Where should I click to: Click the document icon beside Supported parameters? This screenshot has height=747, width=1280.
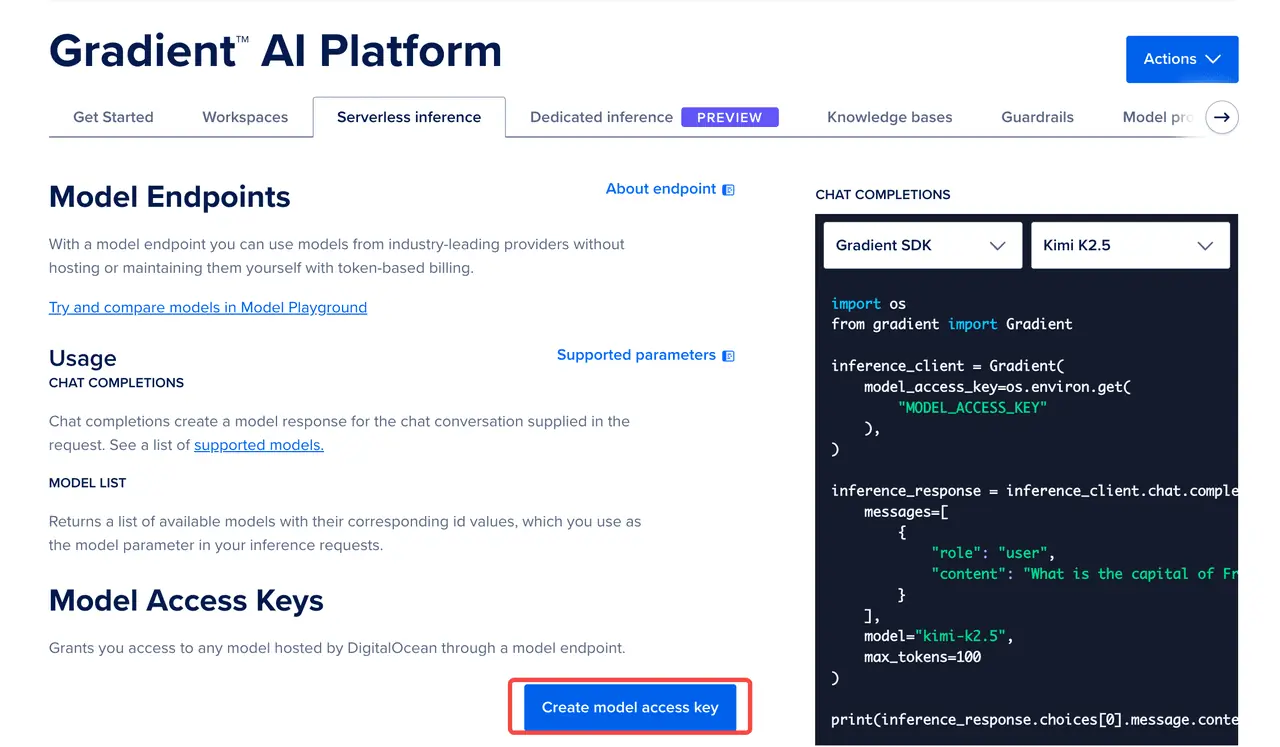coord(728,356)
